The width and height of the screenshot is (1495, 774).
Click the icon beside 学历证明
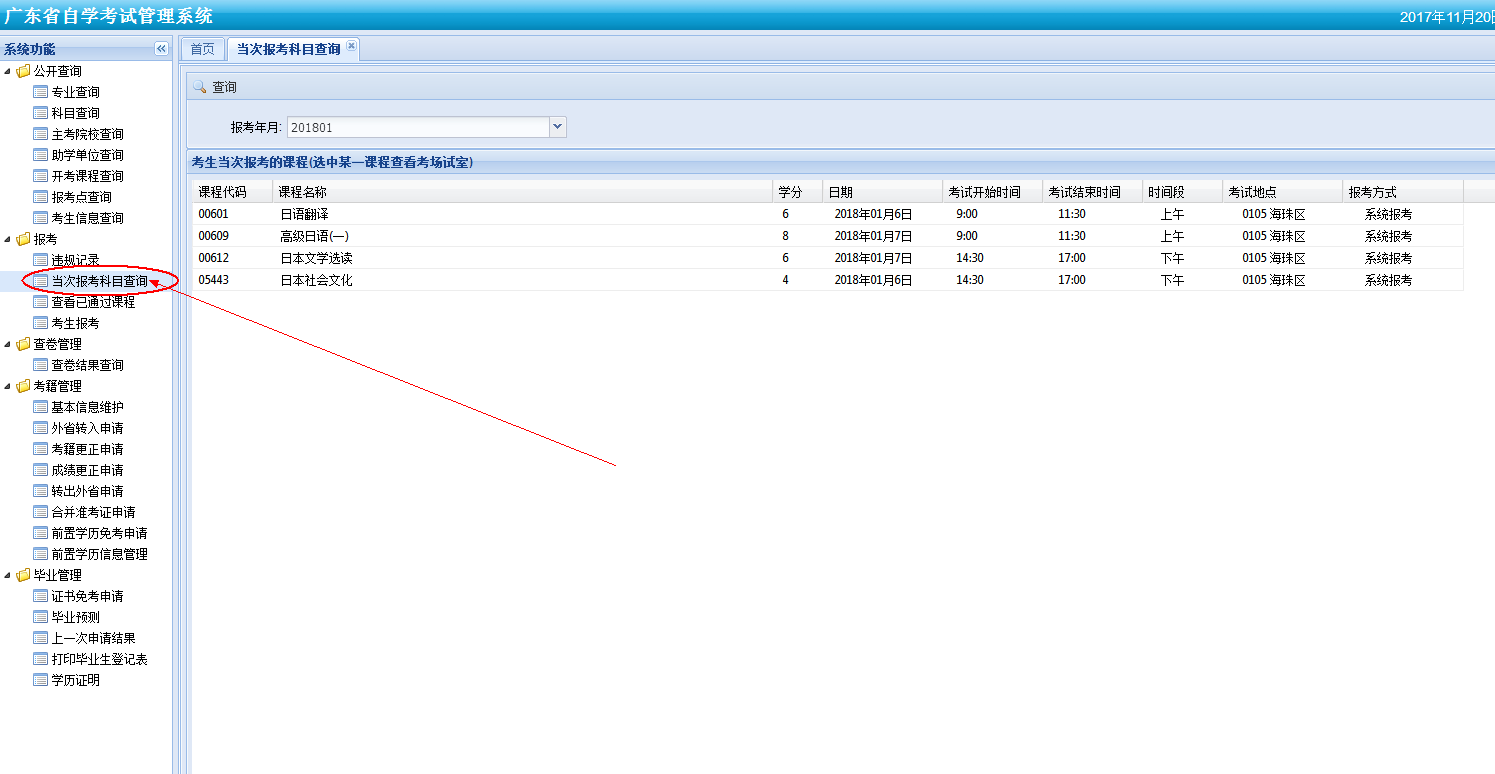[x=41, y=680]
